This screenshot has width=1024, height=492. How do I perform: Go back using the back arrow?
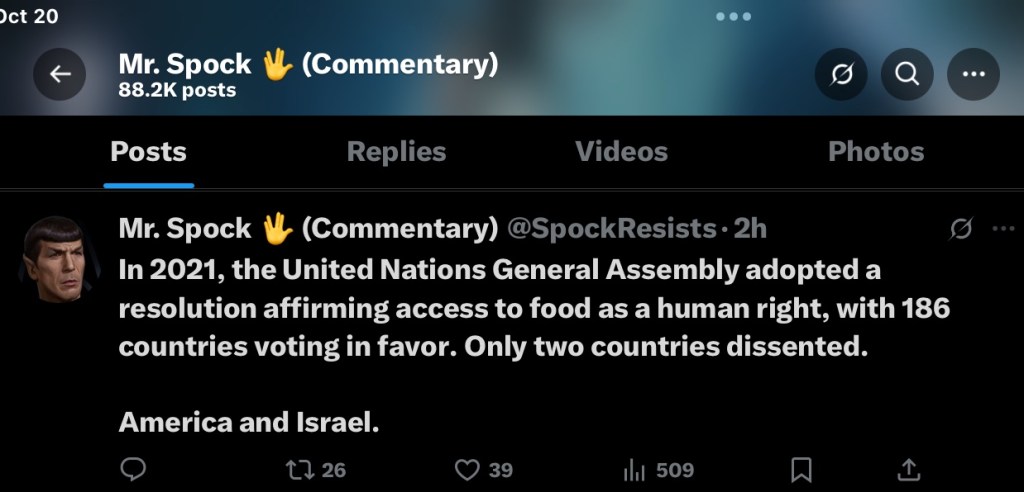pos(60,74)
